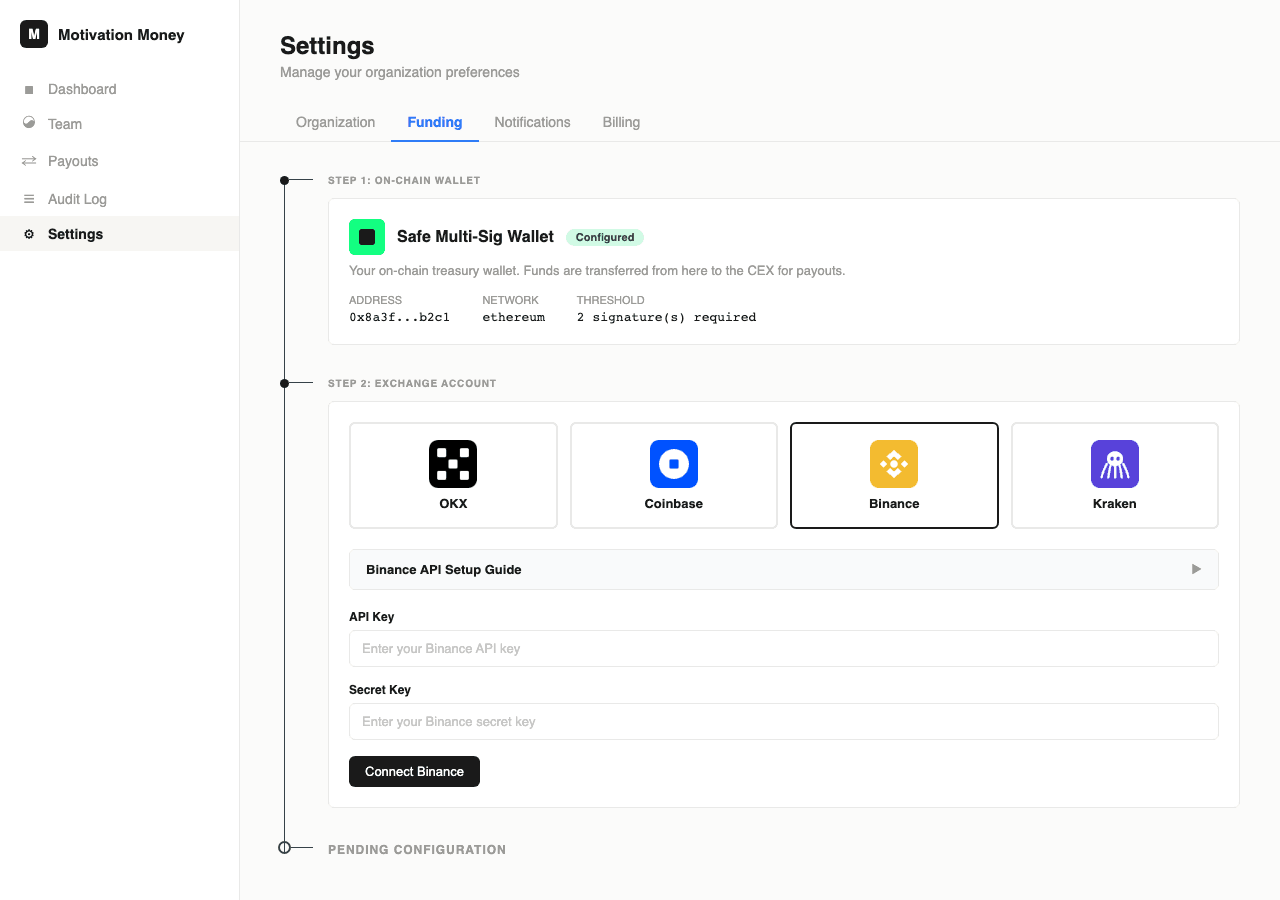This screenshot has width=1280, height=900.
Task: Open Dashboard from the sidebar
Action: [82, 89]
